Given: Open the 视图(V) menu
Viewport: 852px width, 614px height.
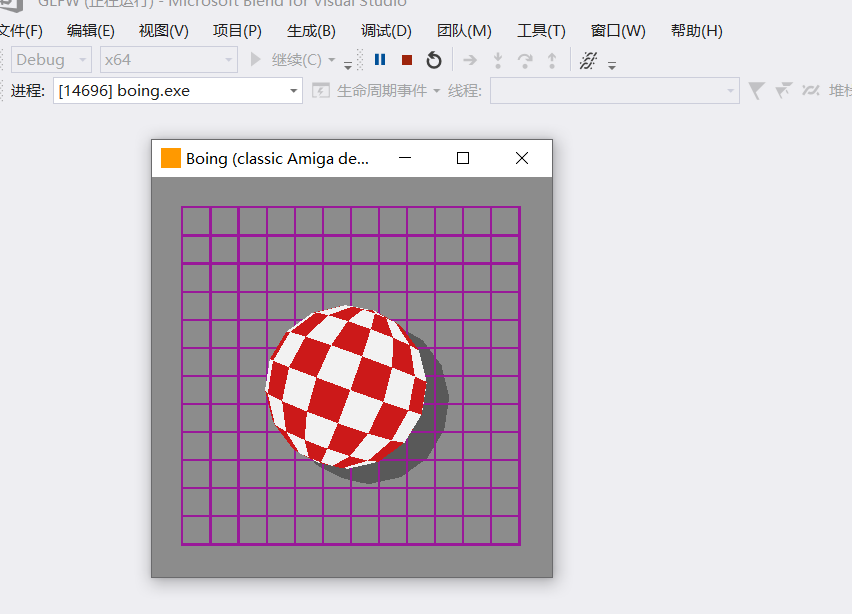Looking at the screenshot, I should click(164, 31).
